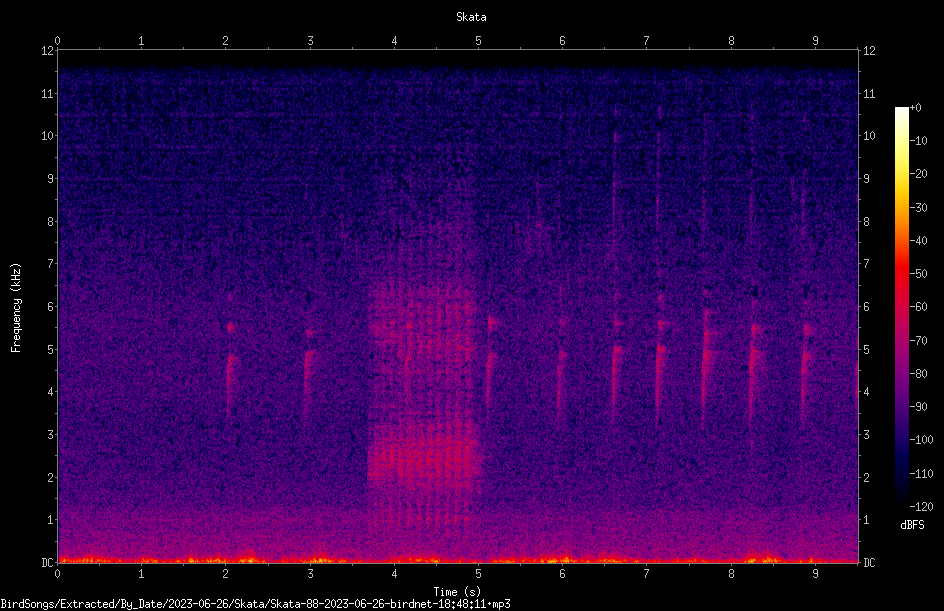Click the "7" tick on the bottom time axis
This screenshot has height=611, width=944.
click(647, 574)
